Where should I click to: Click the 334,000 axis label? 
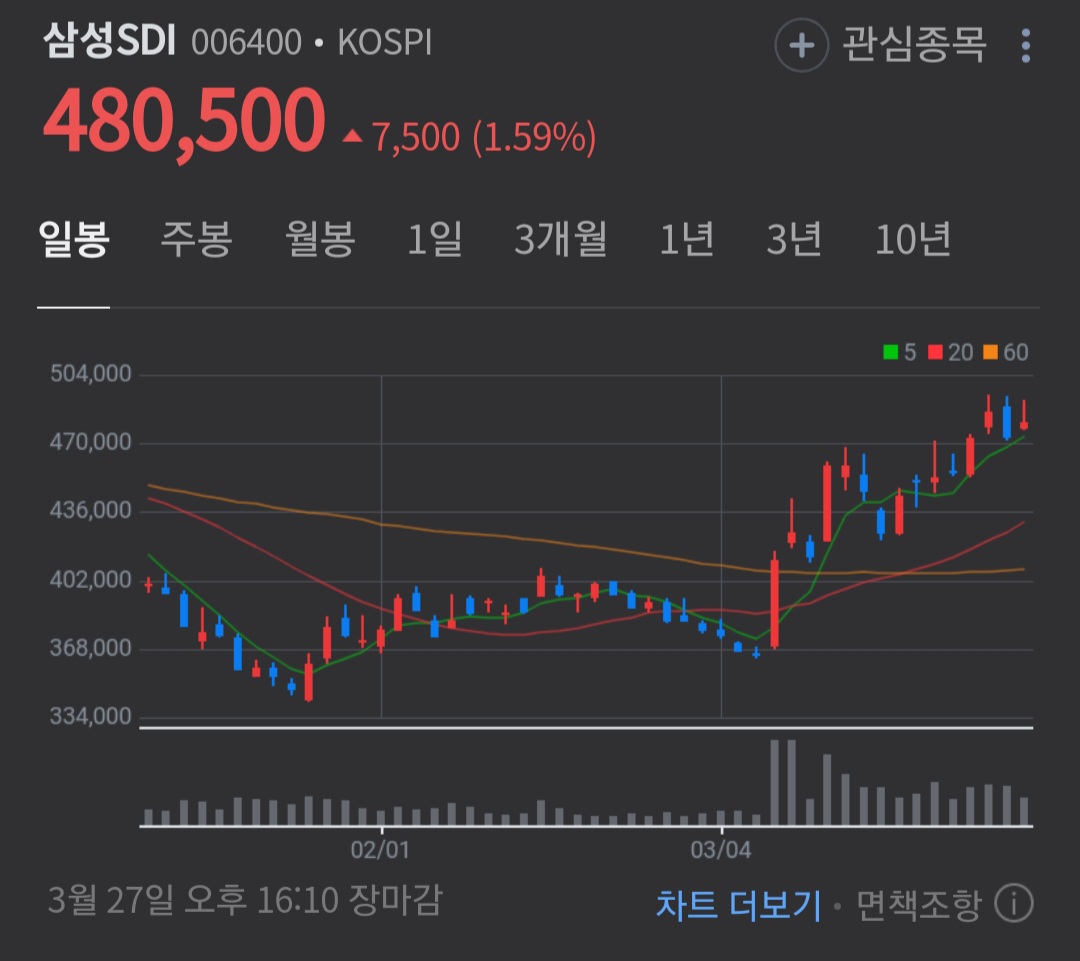(90, 716)
